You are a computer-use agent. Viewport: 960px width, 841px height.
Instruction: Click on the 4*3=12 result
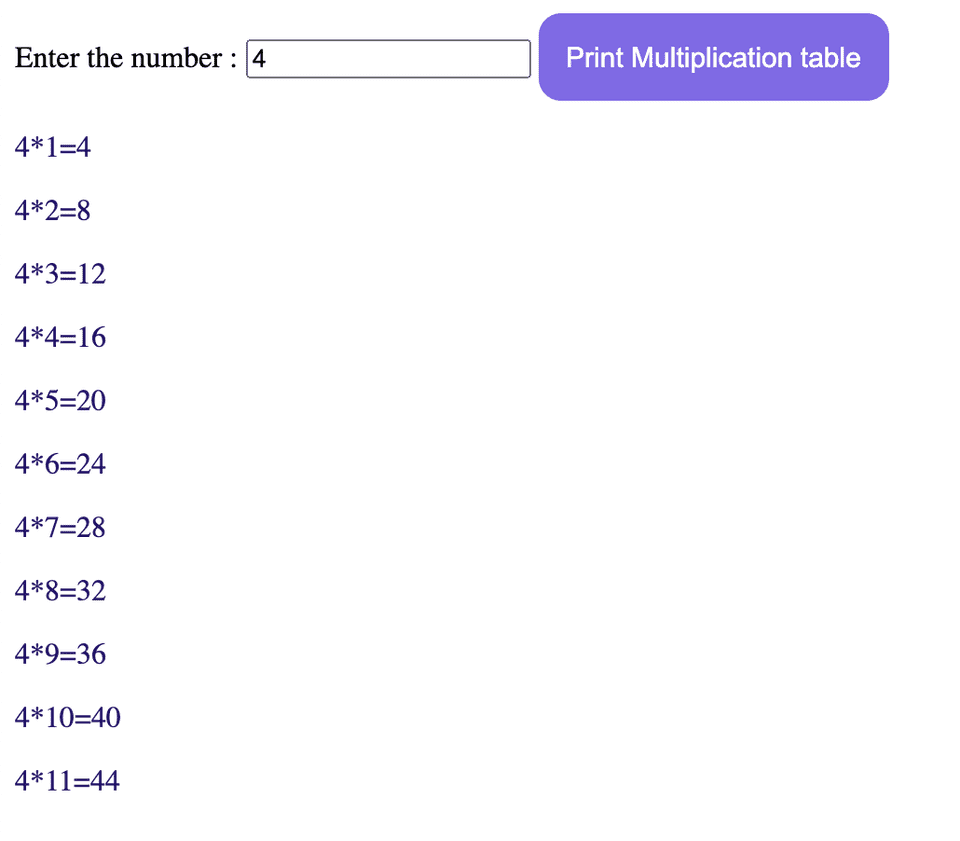coord(59,274)
